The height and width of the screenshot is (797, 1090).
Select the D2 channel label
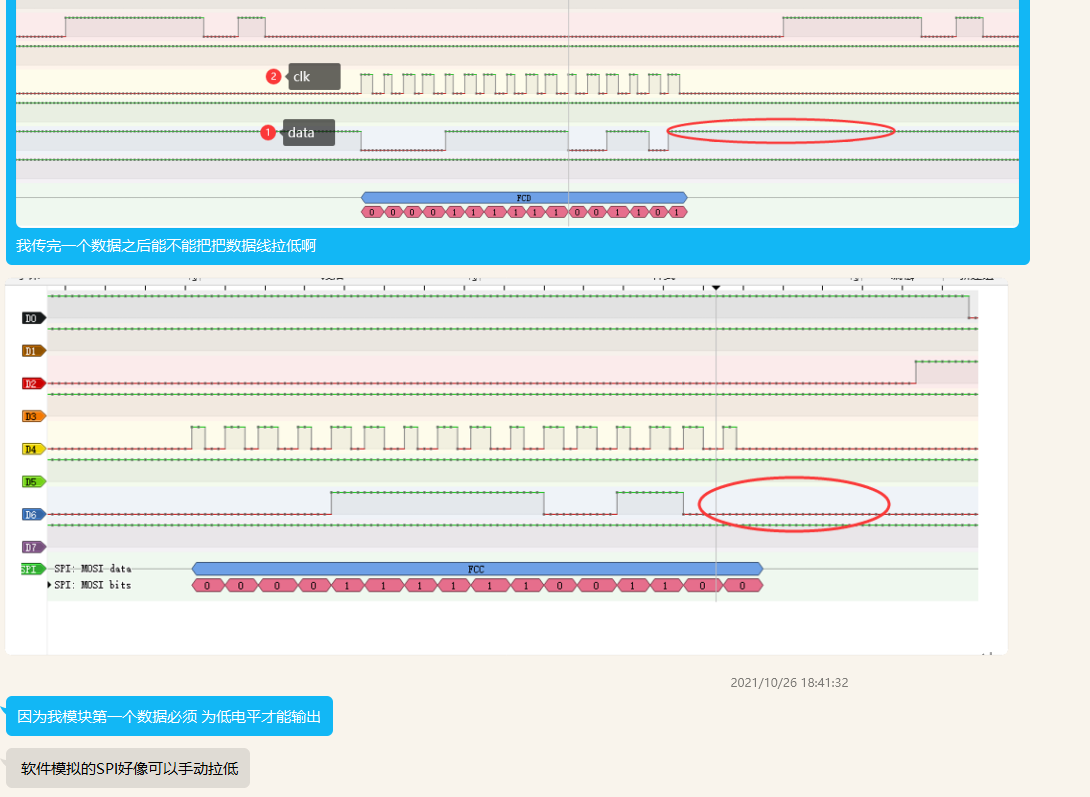(32, 382)
